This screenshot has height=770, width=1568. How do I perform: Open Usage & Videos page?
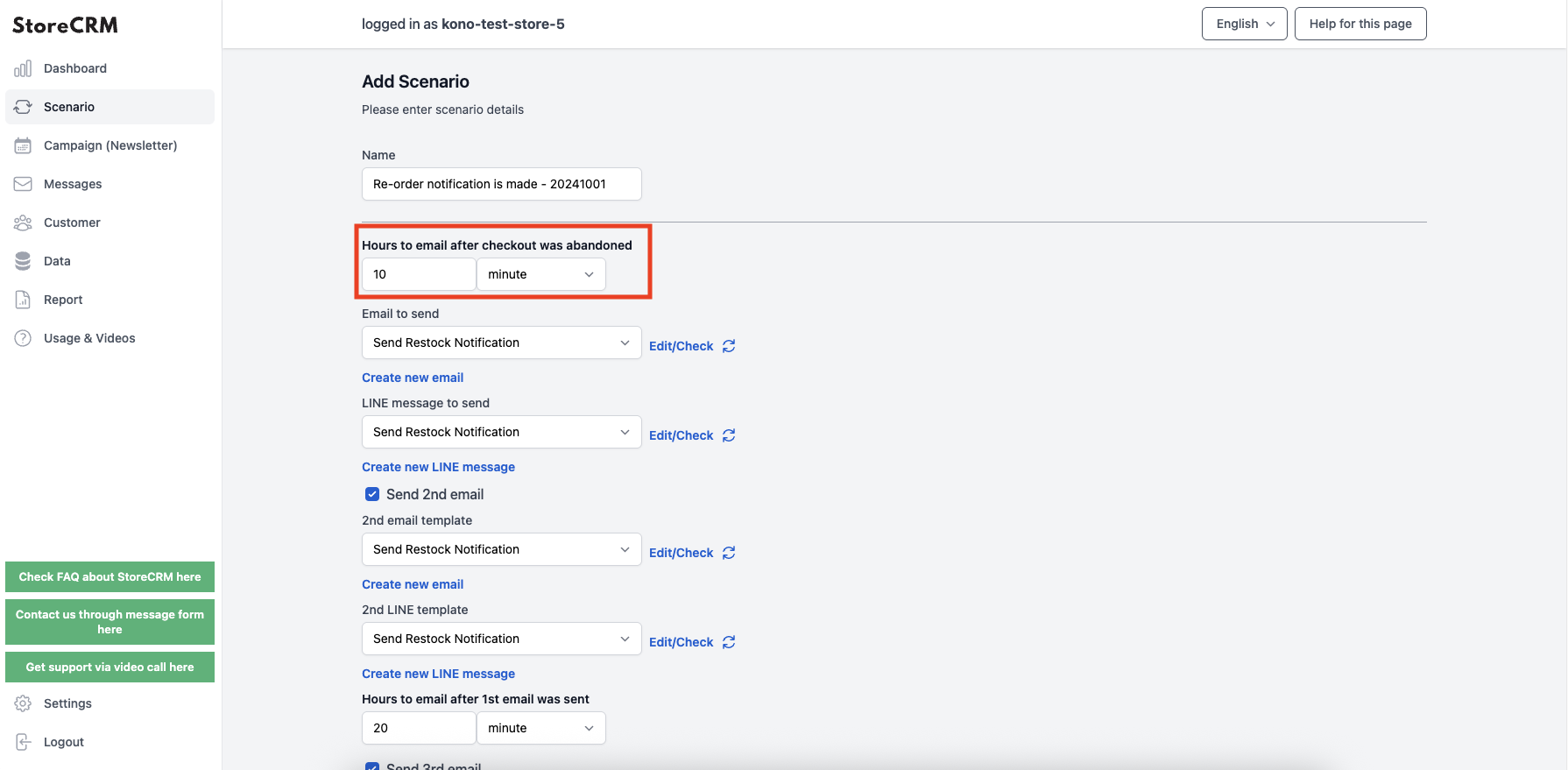coord(109,338)
